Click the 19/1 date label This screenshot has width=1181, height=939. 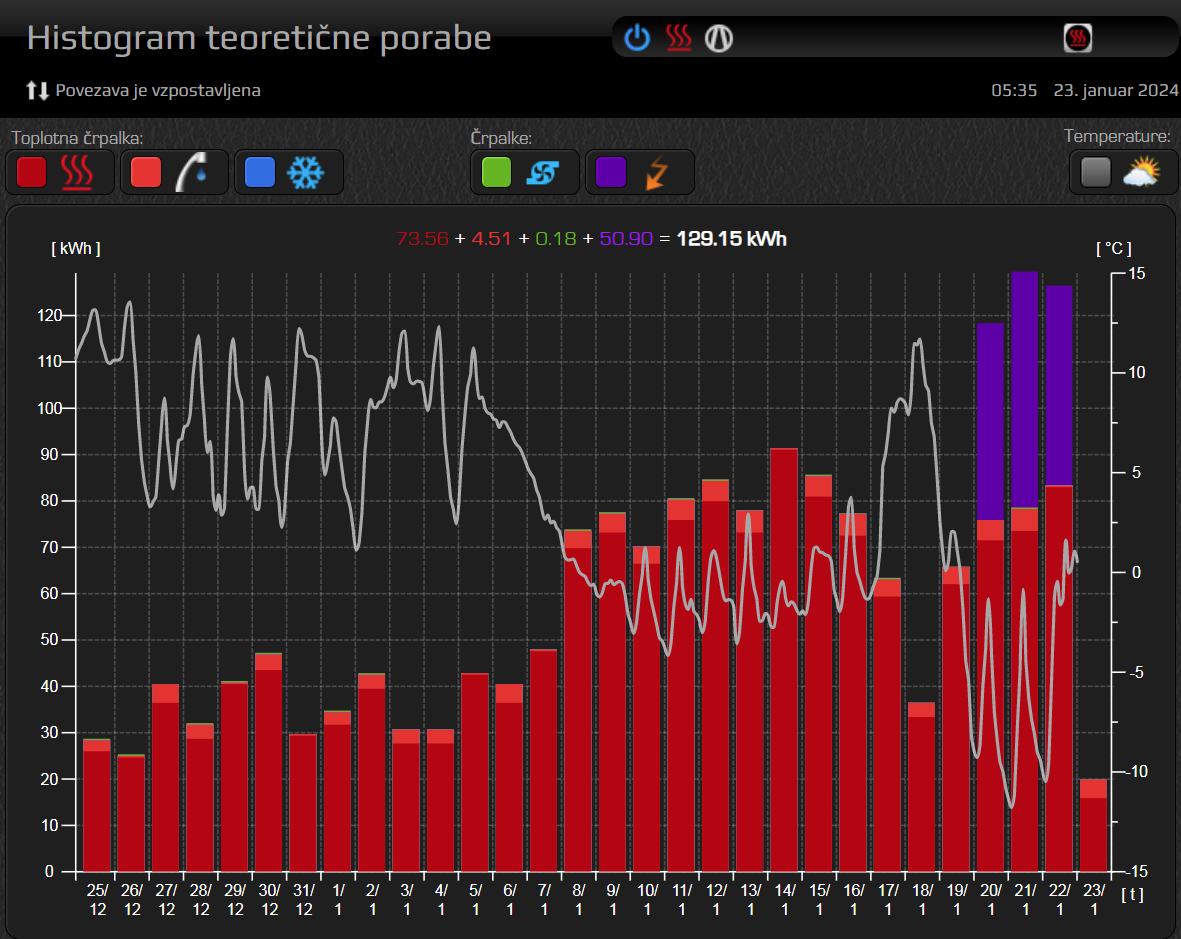[x=957, y=900]
